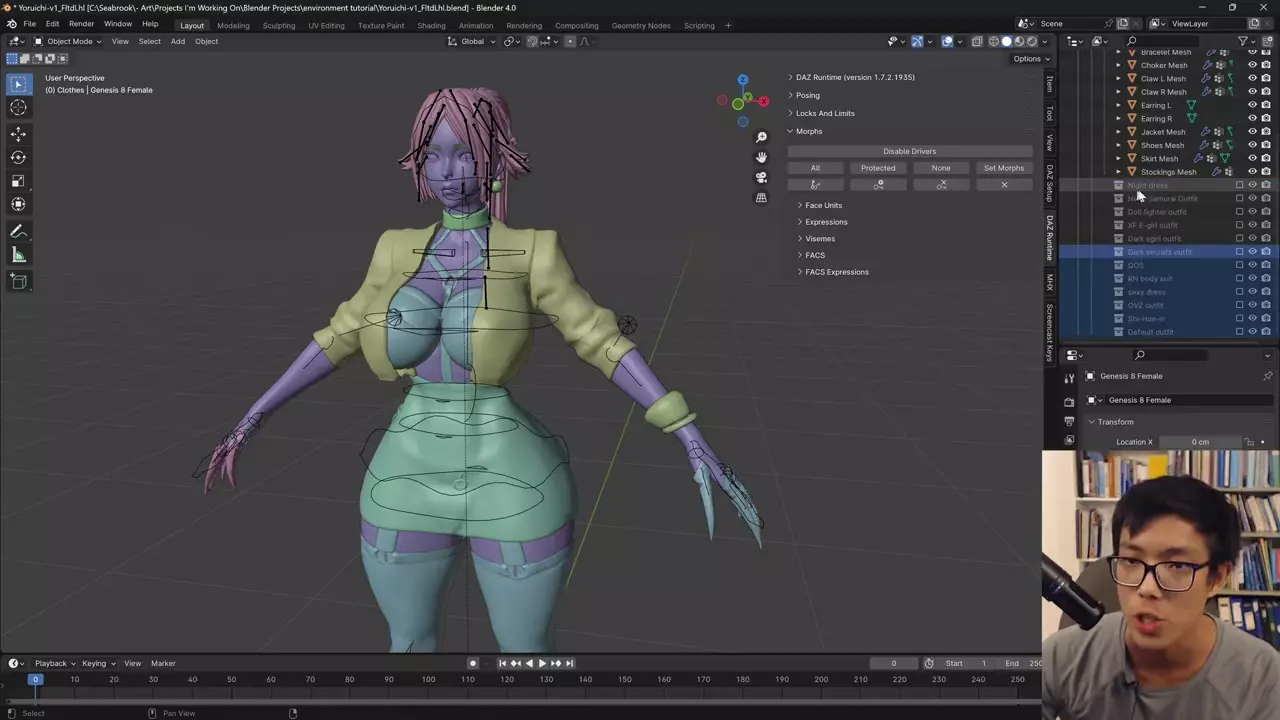Hide Skirt Mesh using eye icon
The height and width of the screenshot is (720, 1280).
tap(1252, 158)
